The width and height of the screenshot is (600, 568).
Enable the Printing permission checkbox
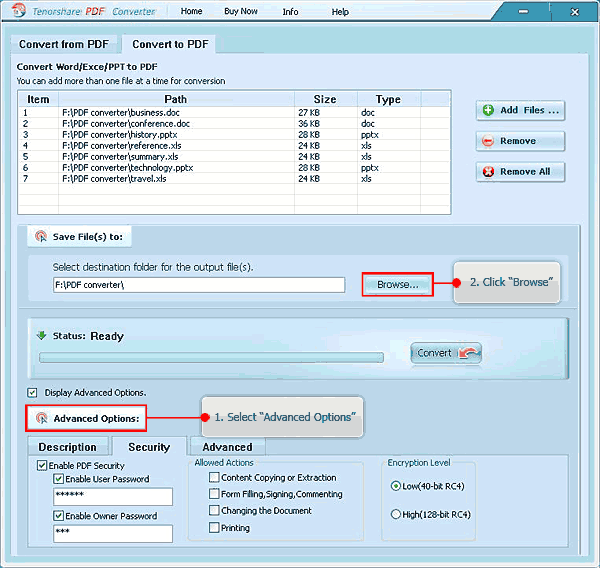[214, 528]
